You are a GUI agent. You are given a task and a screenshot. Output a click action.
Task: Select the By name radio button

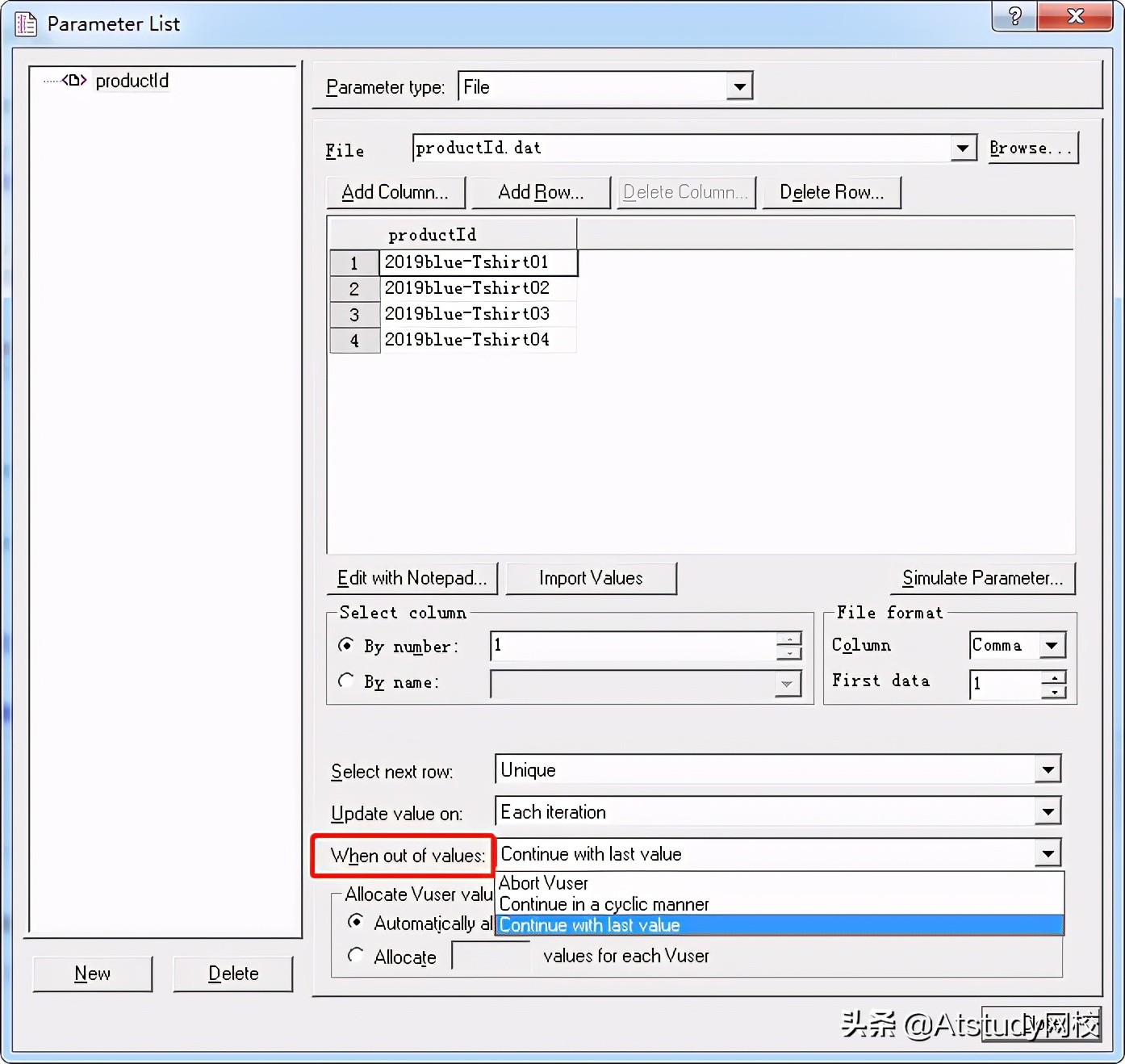tap(346, 681)
